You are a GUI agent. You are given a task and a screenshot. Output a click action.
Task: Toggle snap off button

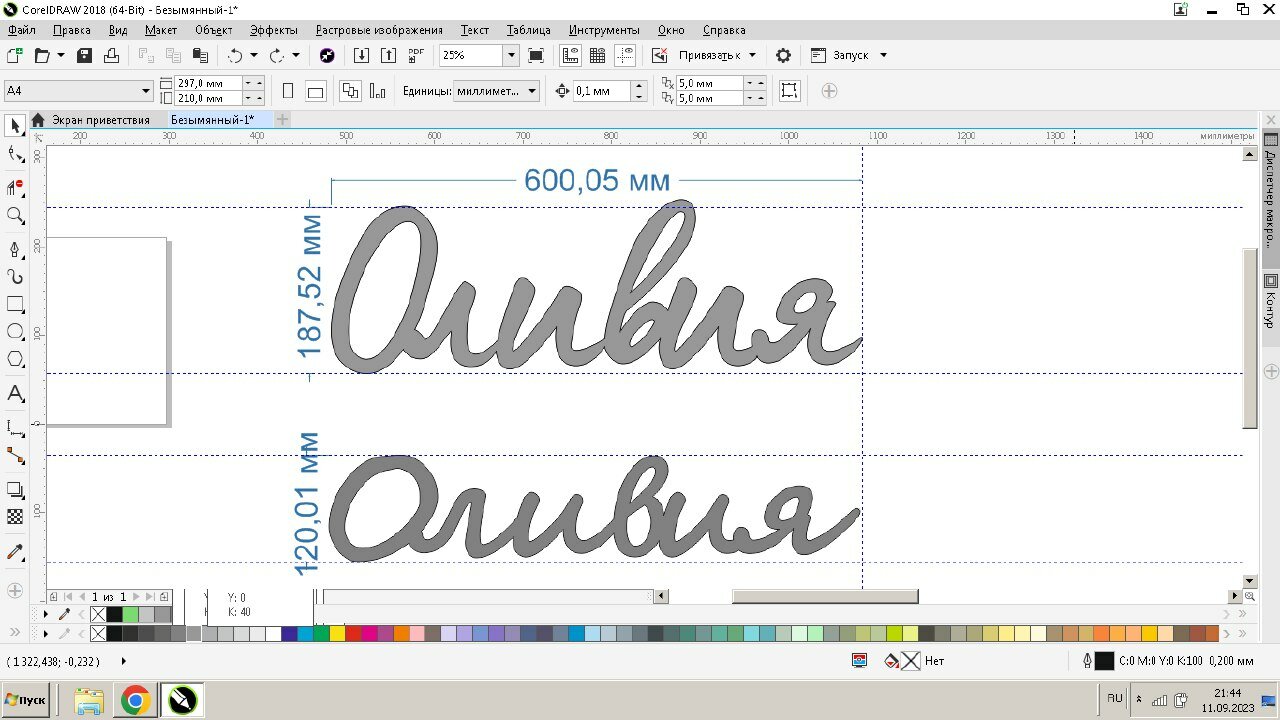660,55
